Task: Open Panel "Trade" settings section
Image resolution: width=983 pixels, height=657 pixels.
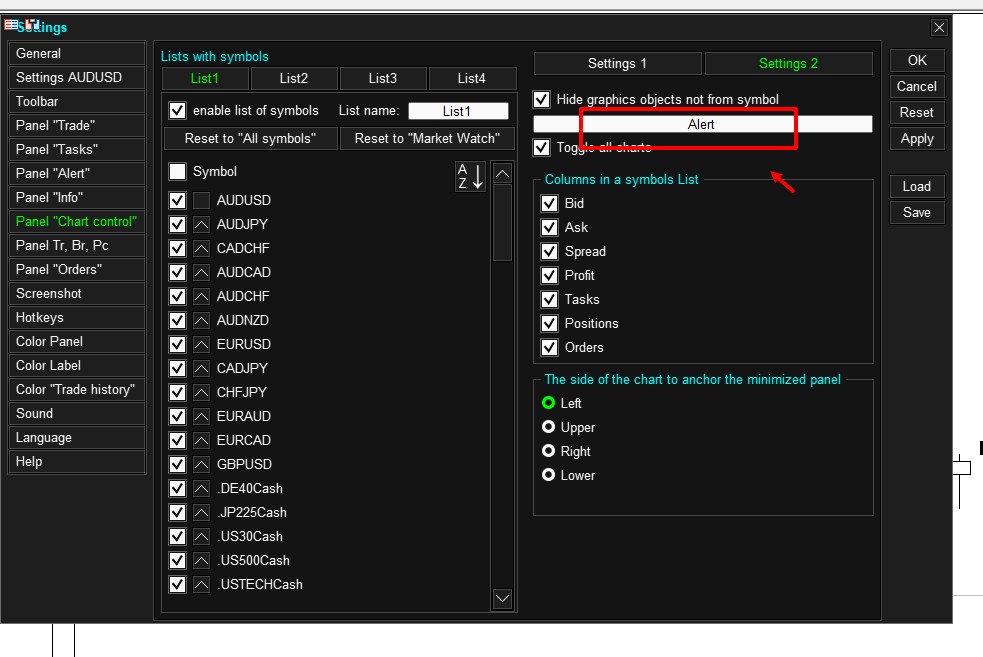Action: pos(76,126)
